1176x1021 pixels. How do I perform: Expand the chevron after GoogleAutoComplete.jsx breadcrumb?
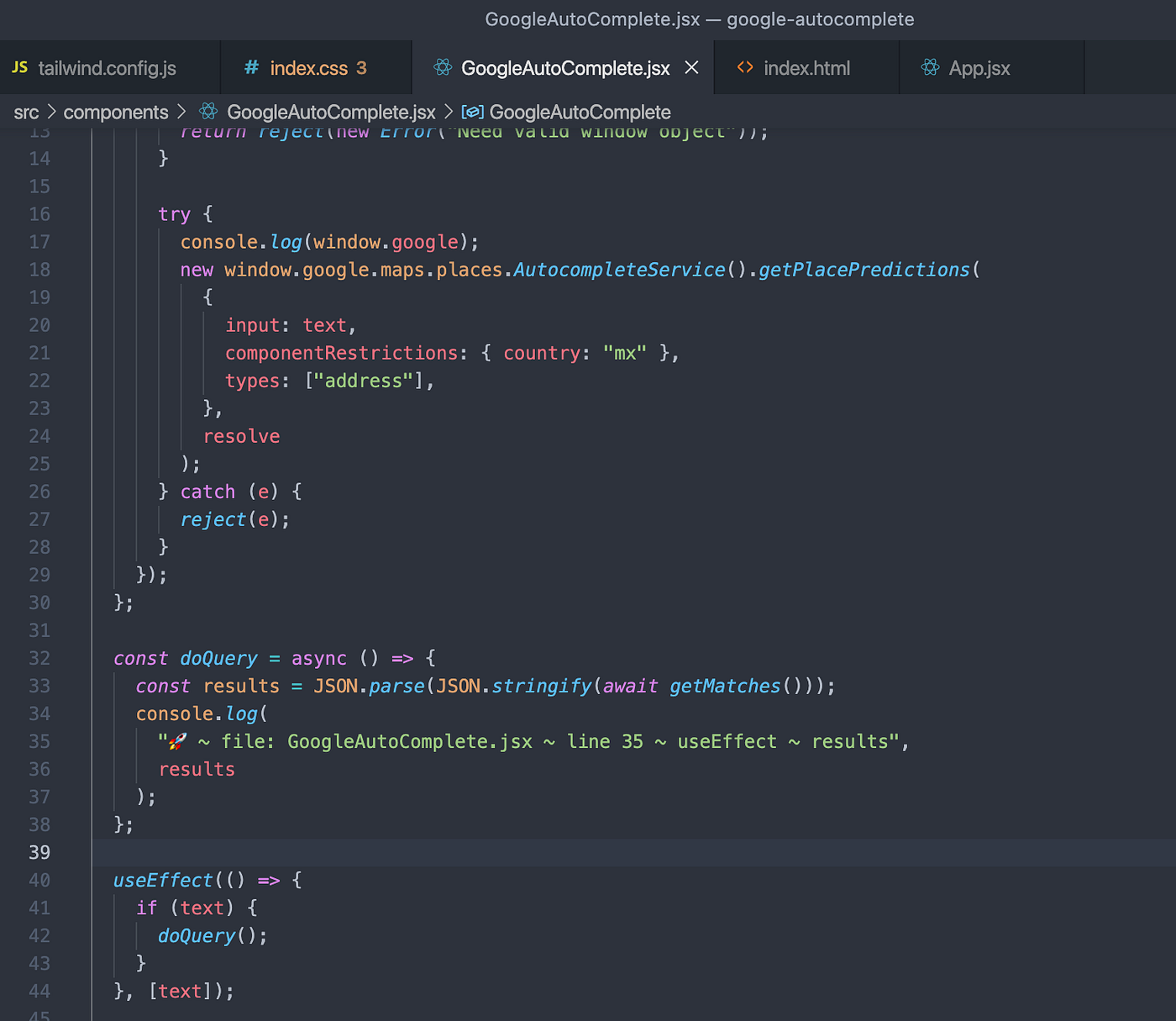click(449, 112)
